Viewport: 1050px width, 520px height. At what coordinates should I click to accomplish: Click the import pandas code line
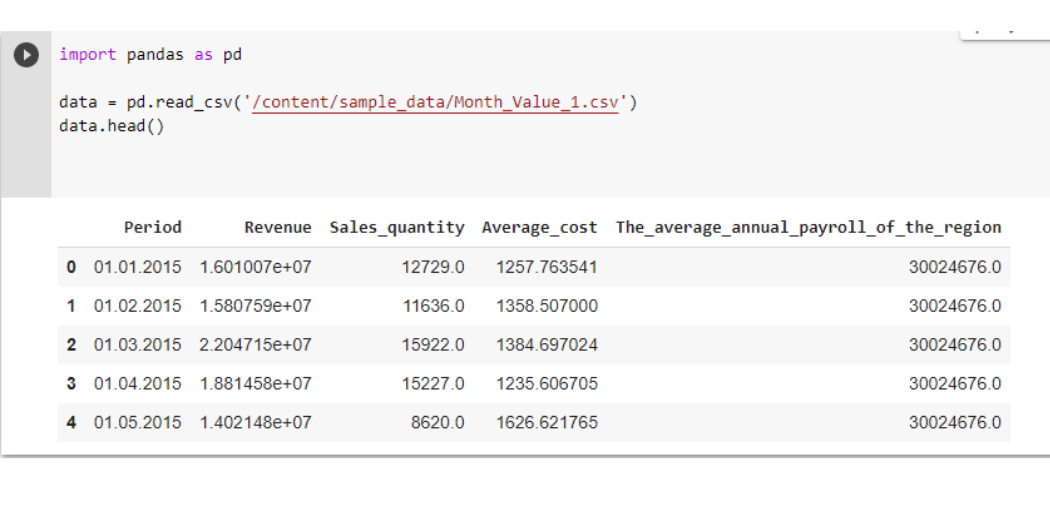150,55
